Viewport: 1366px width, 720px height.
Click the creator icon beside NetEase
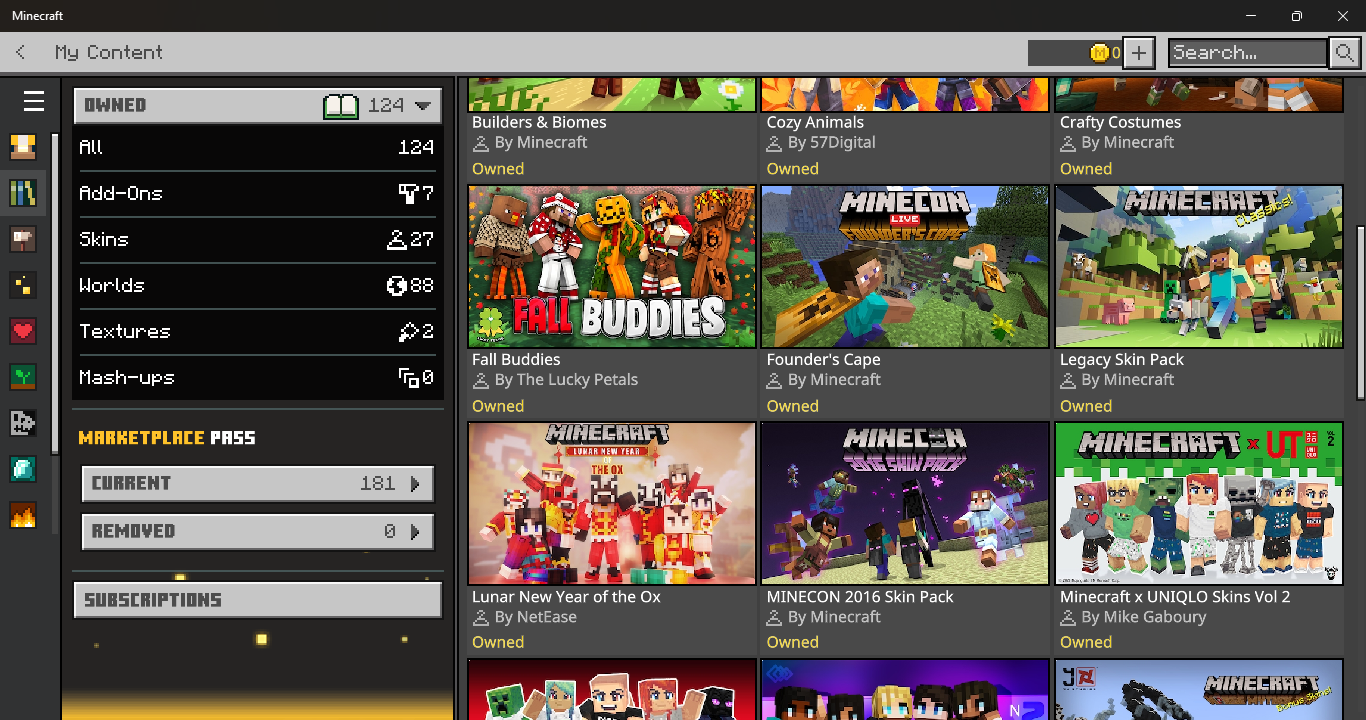(481, 617)
